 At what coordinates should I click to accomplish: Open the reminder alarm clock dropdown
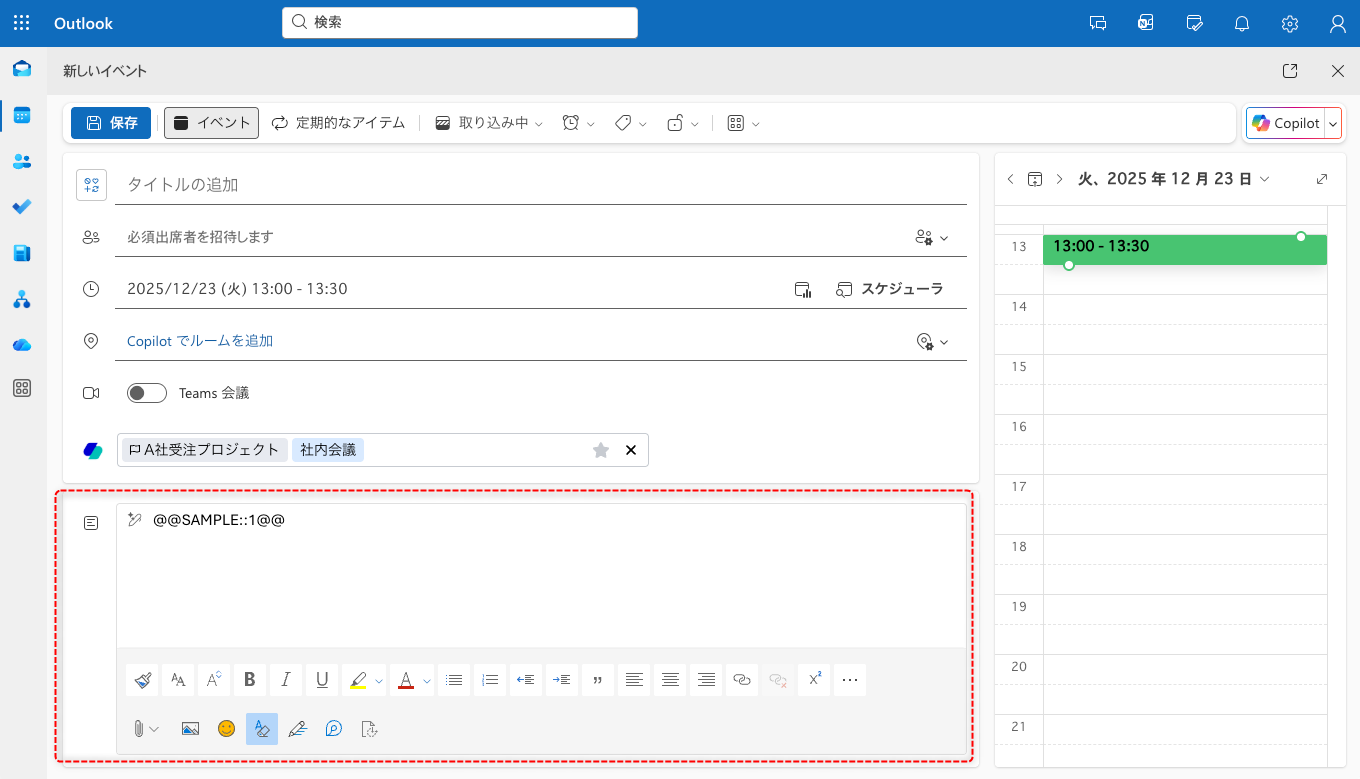click(x=578, y=123)
